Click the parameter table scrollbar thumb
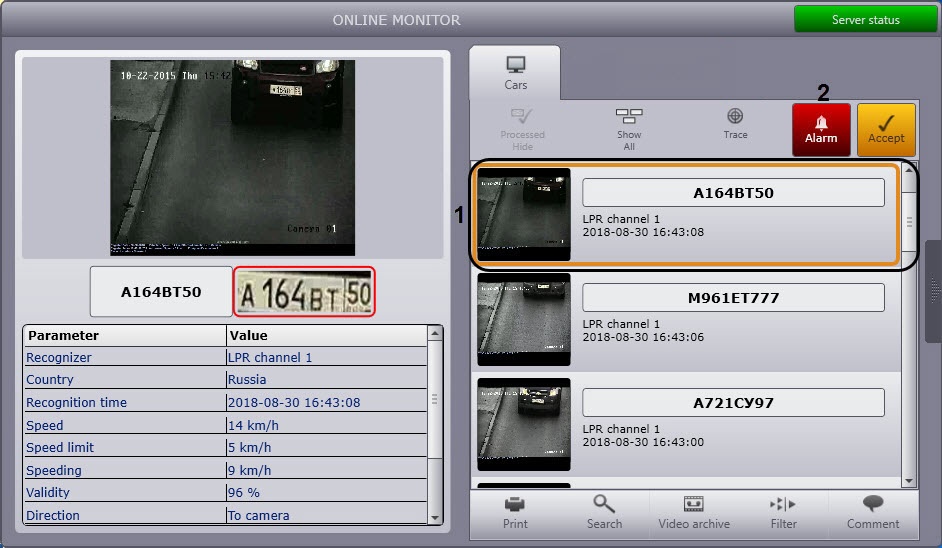 point(435,399)
